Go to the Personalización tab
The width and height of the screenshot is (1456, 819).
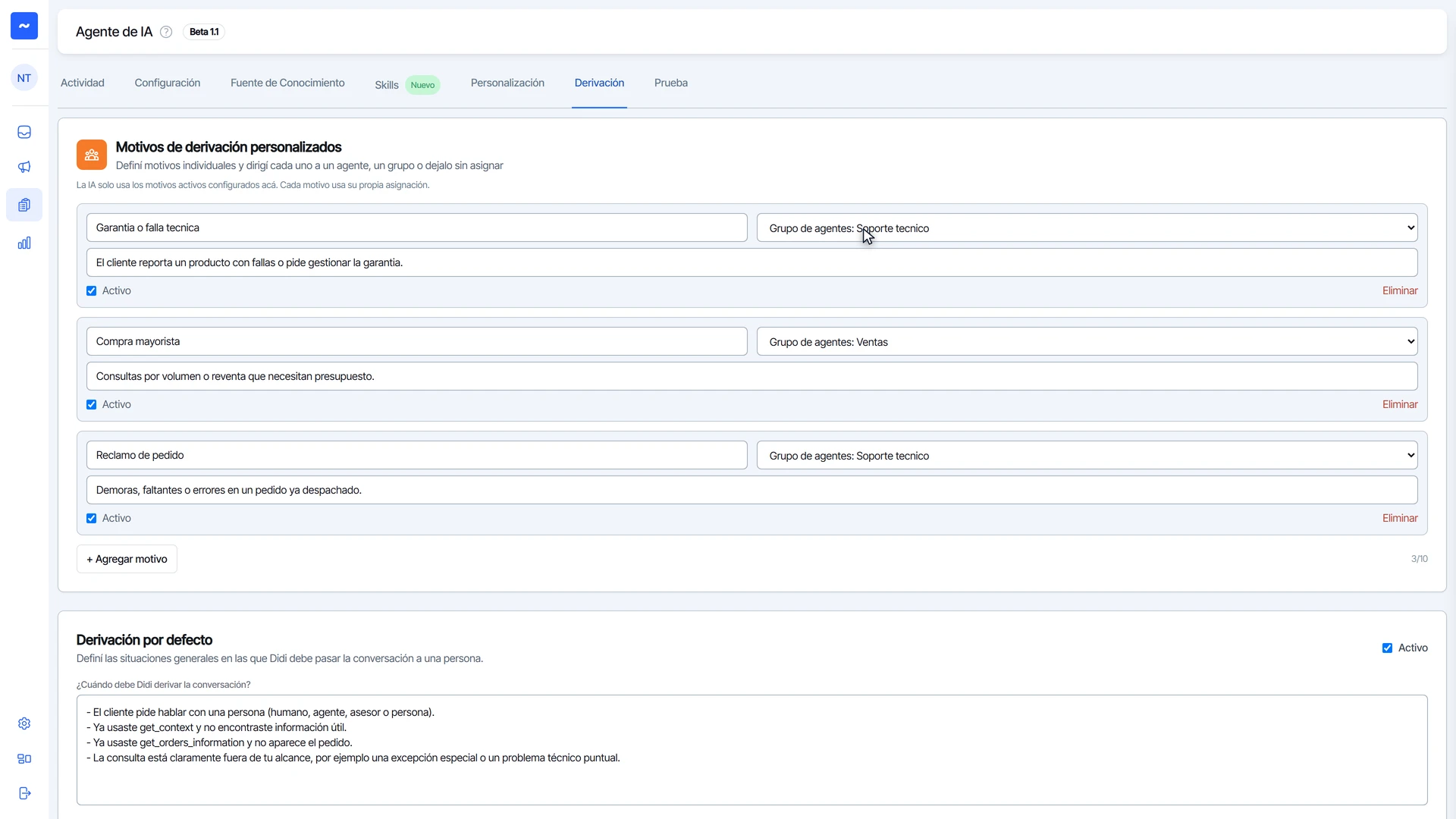click(x=507, y=83)
